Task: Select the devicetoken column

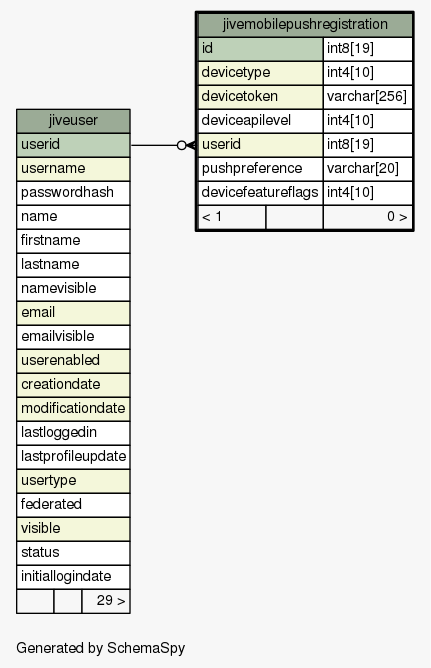Action: point(260,97)
